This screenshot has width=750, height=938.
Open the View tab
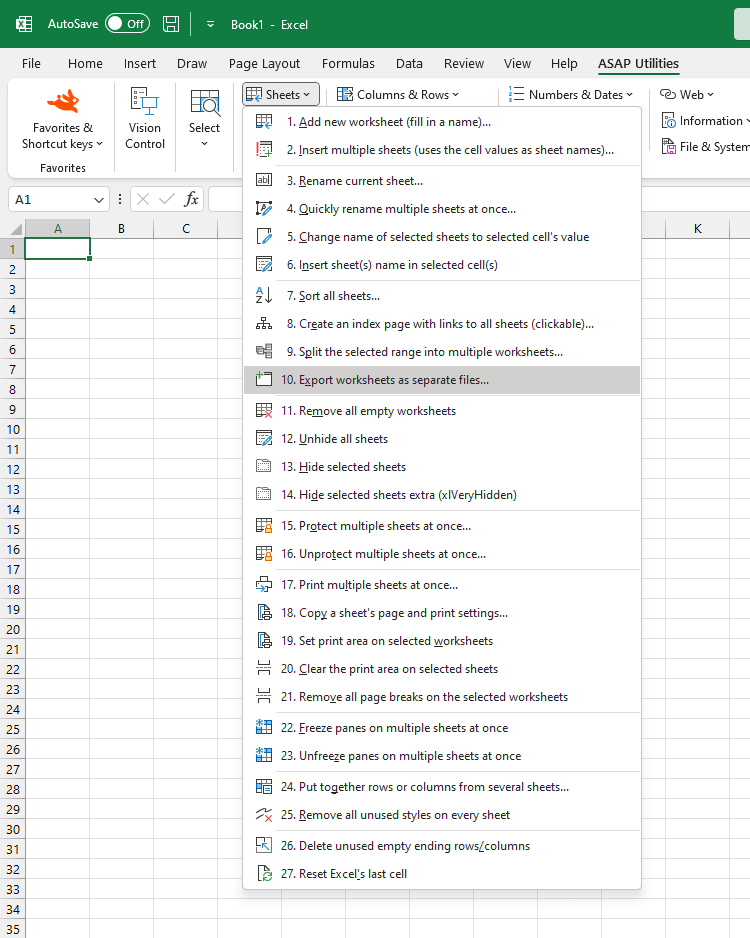click(517, 63)
